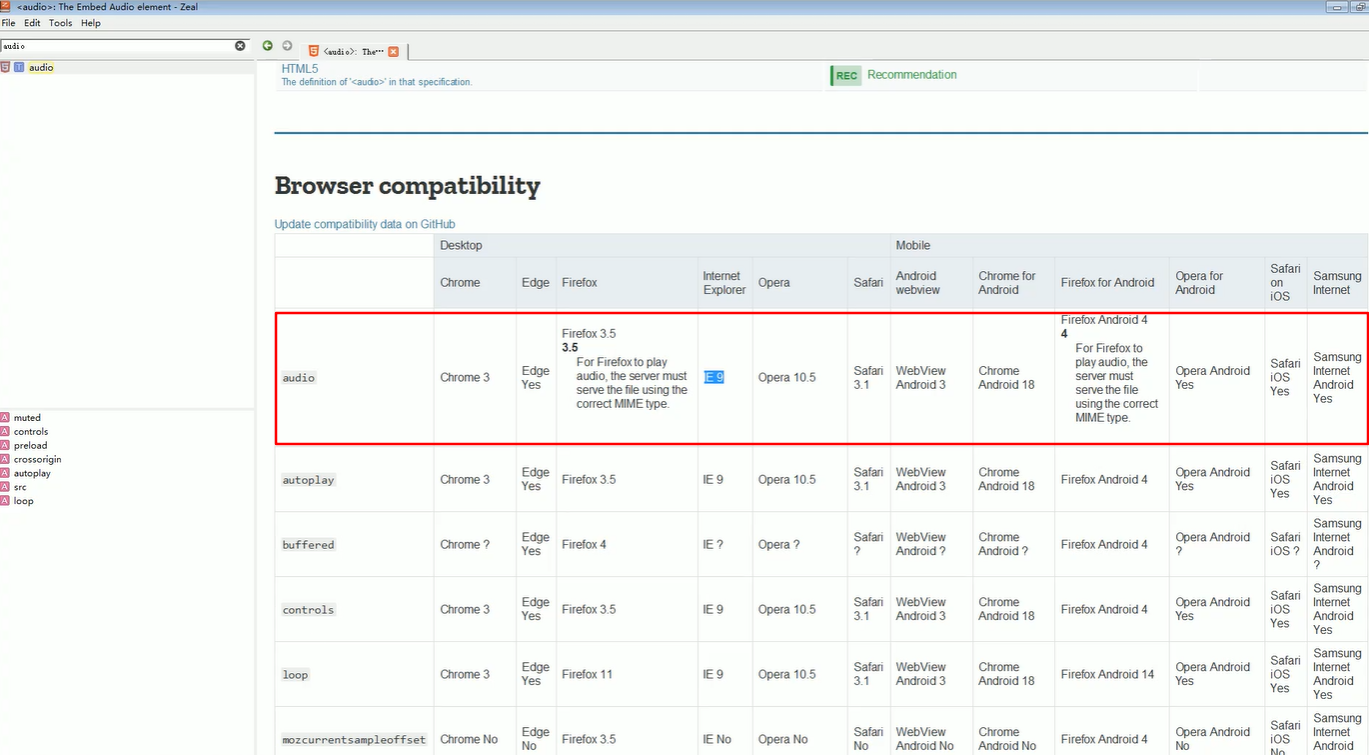The image size is (1369, 755).
Task: Jump to the controls attribute in the sidebar
Action: click(31, 432)
